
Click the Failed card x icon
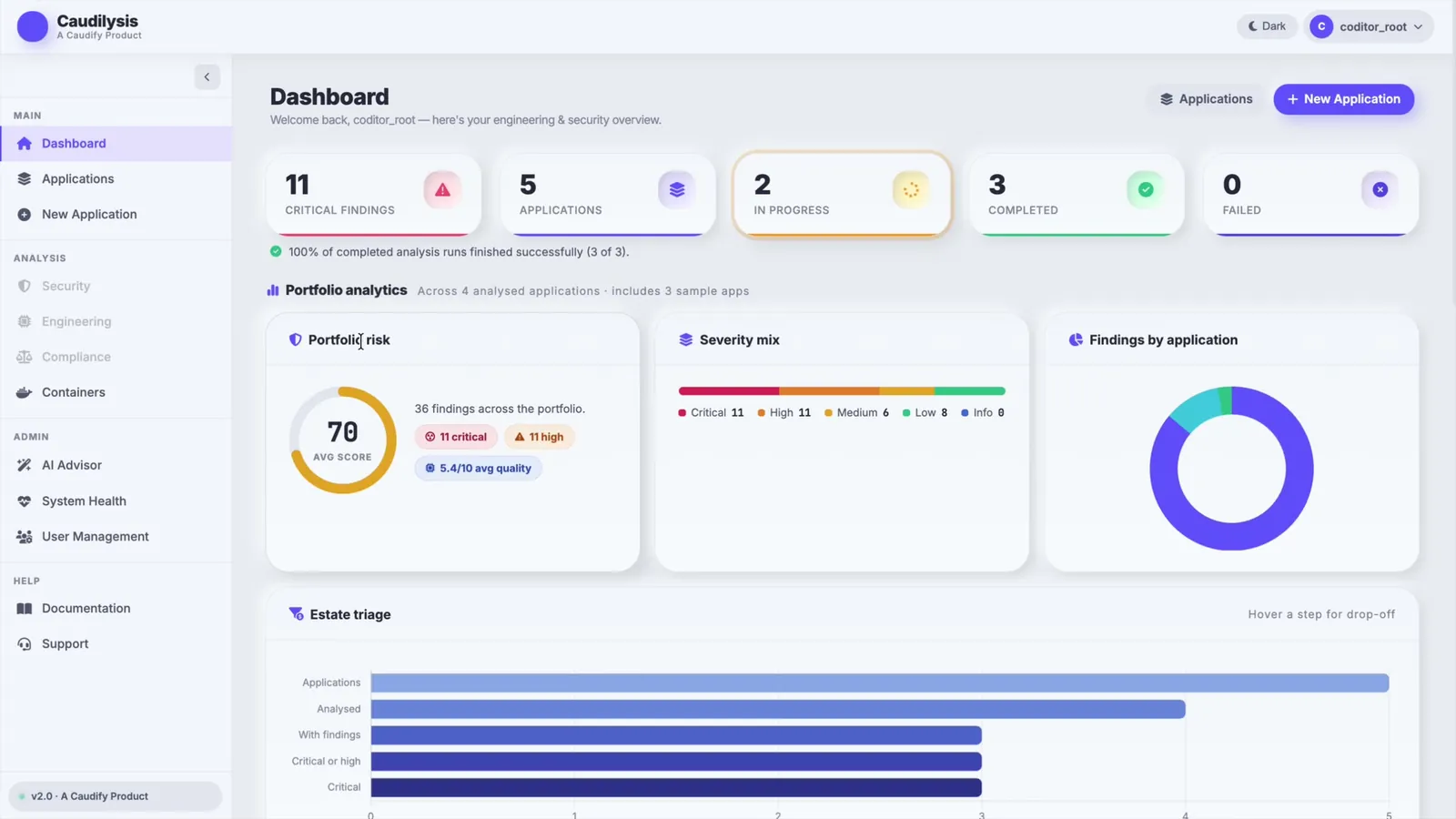tap(1380, 190)
